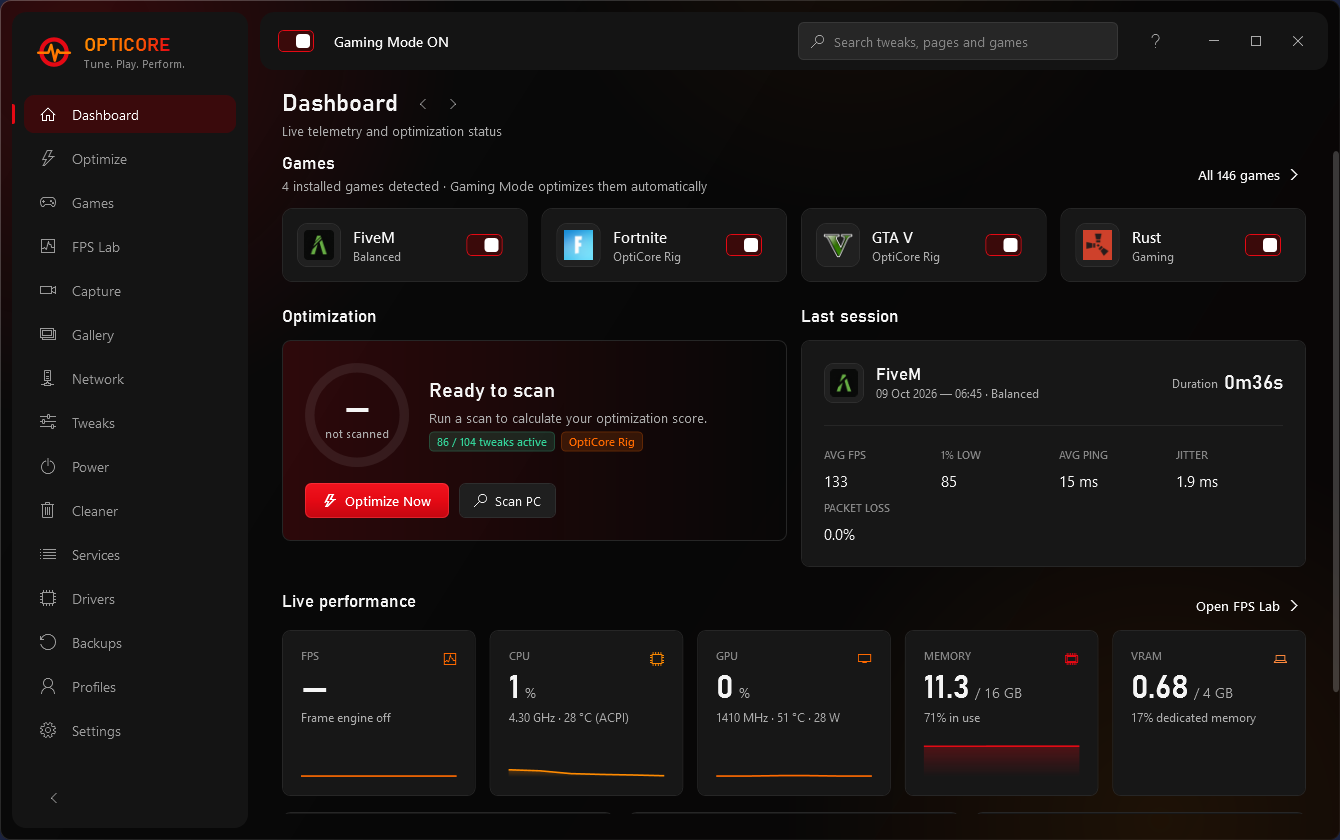Click the Gallery sidebar icon
Image resolution: width=1340 pixels, height=840 pixels.
[x=48, y=335]
